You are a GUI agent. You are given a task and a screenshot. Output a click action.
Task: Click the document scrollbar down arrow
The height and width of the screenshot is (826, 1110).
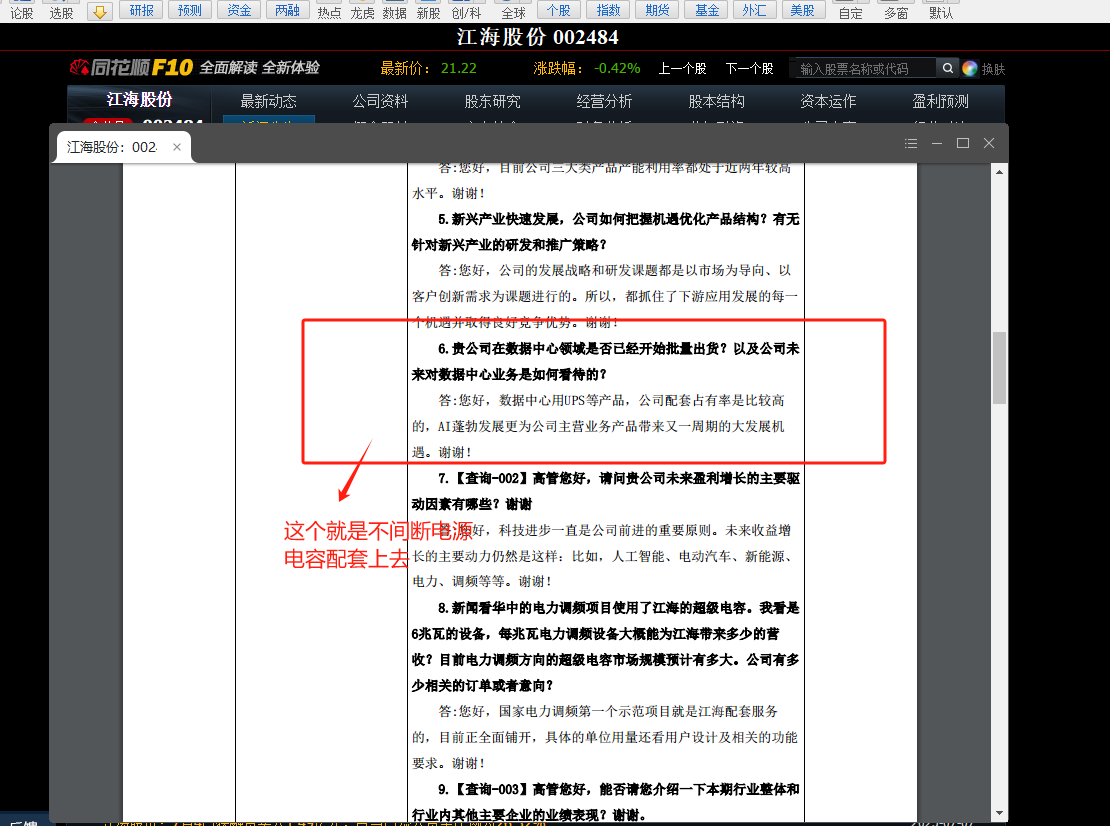pyautogui.click(x=999, y=813)
